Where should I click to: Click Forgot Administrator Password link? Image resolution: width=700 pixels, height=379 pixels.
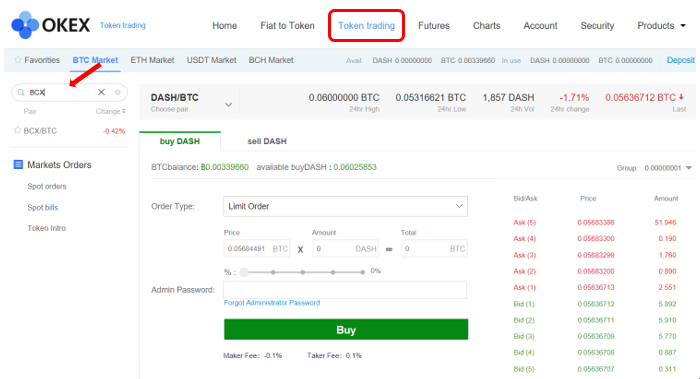coord(272,303)
